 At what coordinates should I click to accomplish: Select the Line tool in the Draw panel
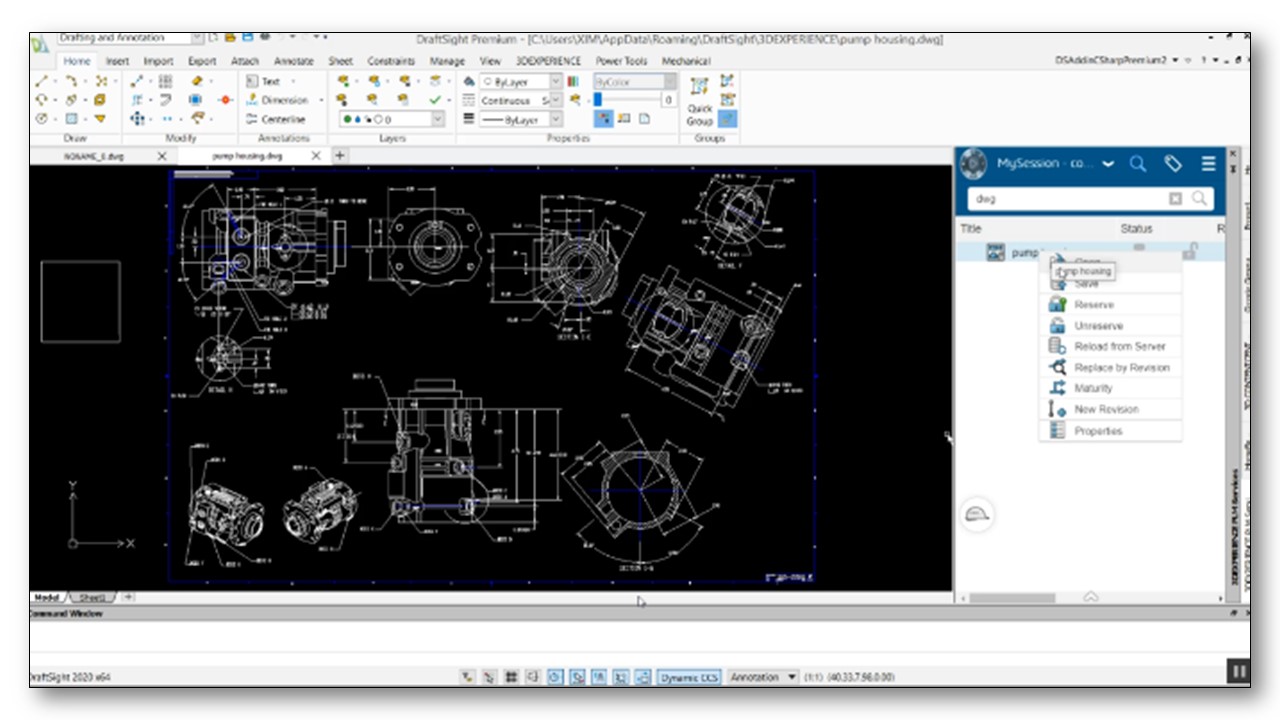[41, 81]
